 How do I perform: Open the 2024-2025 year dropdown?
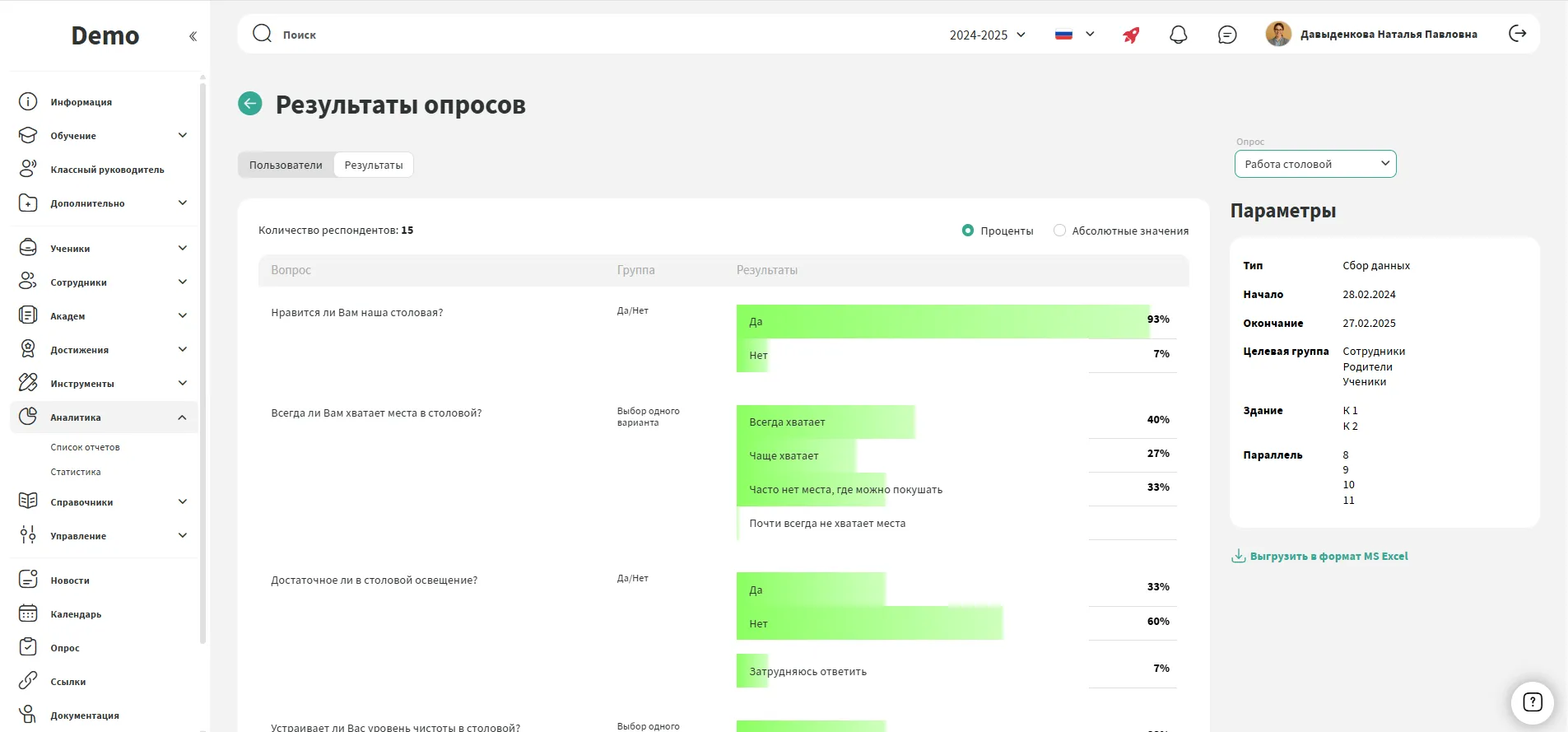coord(987,35)
